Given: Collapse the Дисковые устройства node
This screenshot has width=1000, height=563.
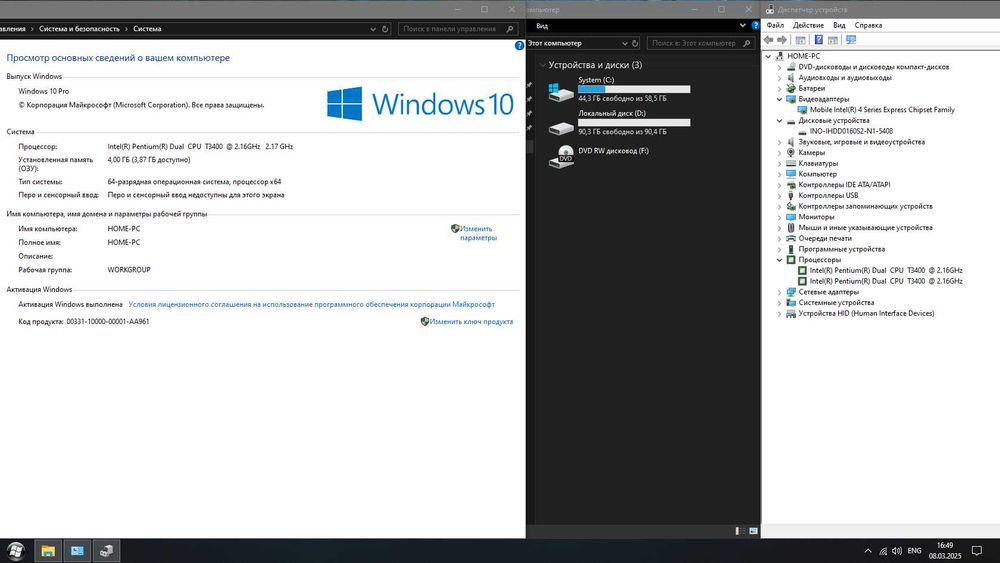Looking at the screenshot, I should pos(779,121).
